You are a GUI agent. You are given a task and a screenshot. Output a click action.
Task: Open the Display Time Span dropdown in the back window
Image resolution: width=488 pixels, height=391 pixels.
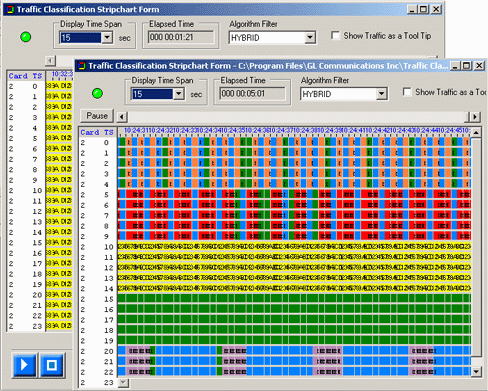[x=107, y=38]
